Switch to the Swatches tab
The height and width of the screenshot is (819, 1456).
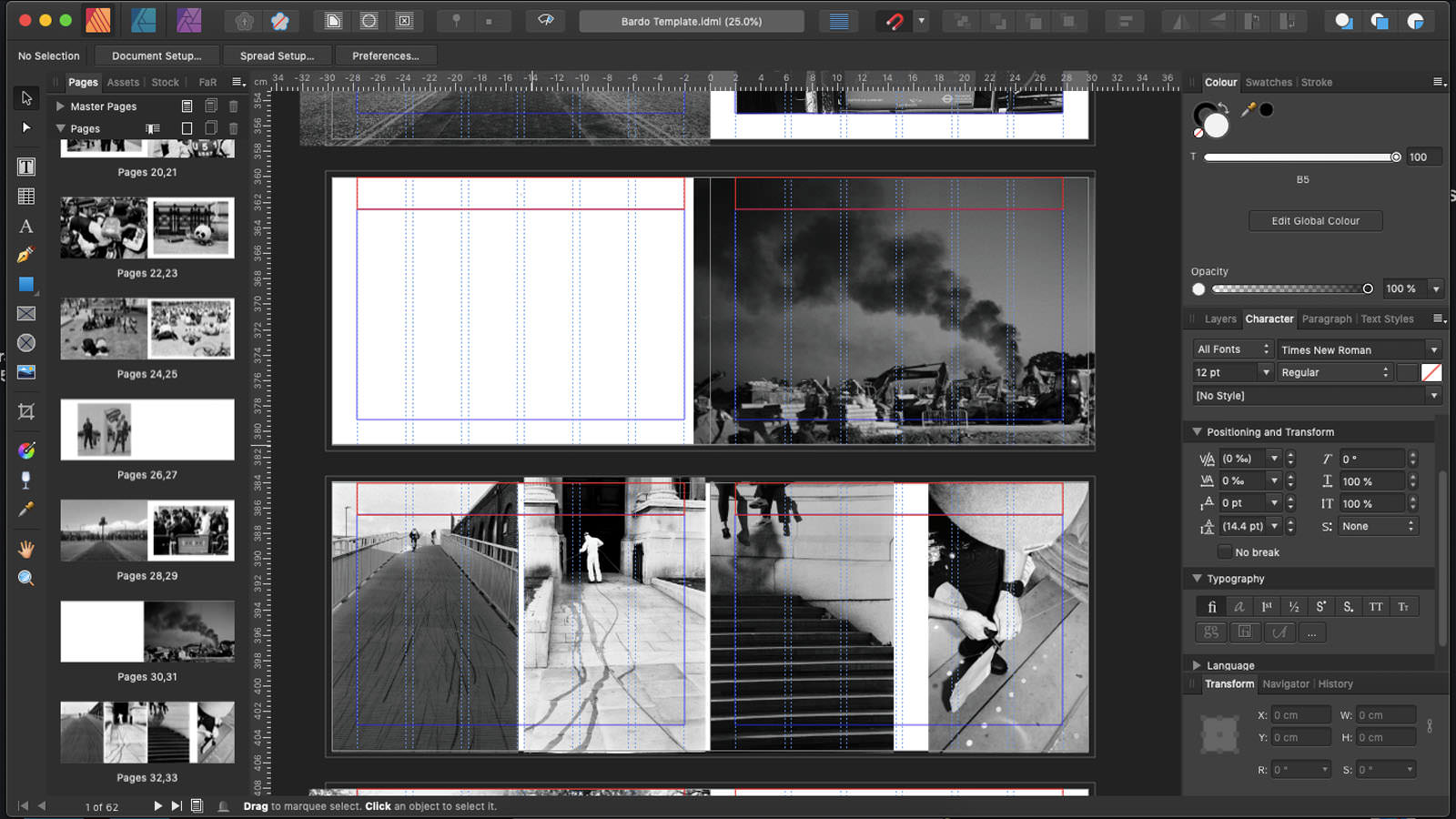coord(1269,82)
